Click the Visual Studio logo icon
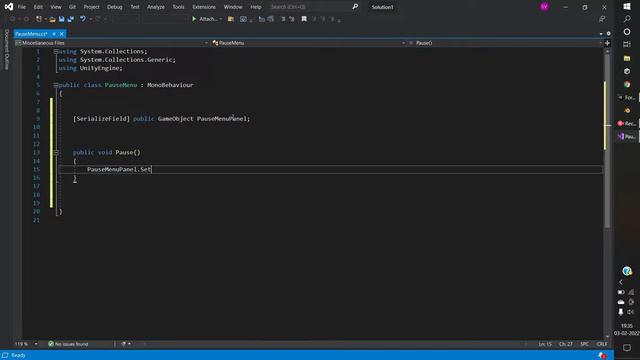The width and height of the screenshot is (640, 360). (x=9, y=7)
